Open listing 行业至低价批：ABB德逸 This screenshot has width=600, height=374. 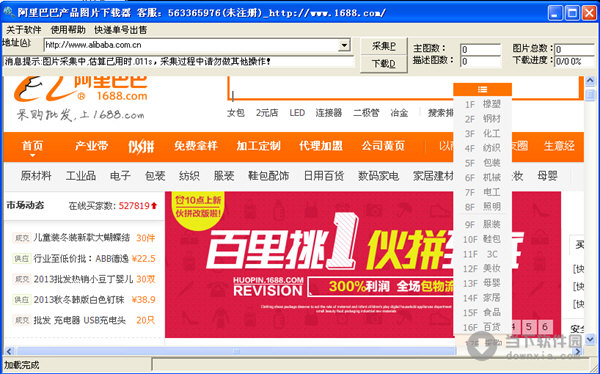(81, 259)
